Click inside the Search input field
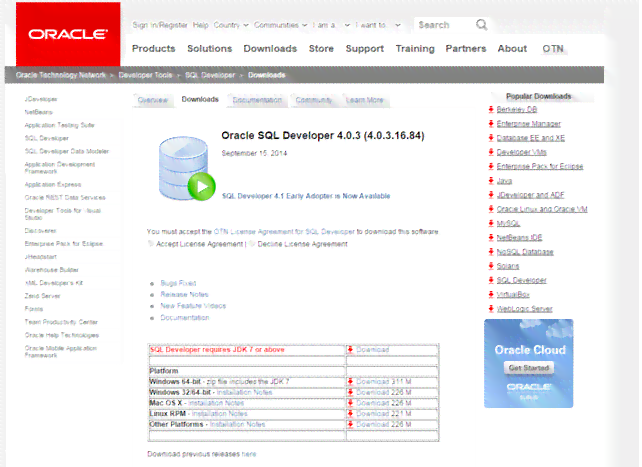The image size is (642, 467). click(x=445, y=25)
